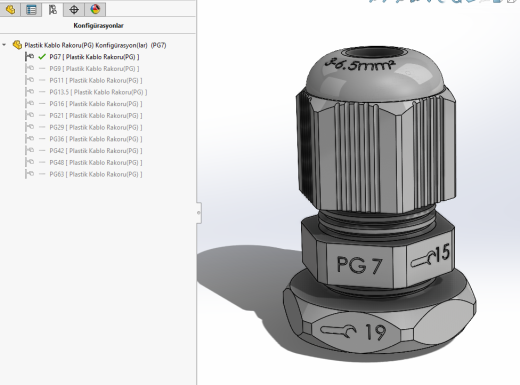Click the Konfigürasyonlar panel header
Screen dimensions: 520x385
[98, 26]
